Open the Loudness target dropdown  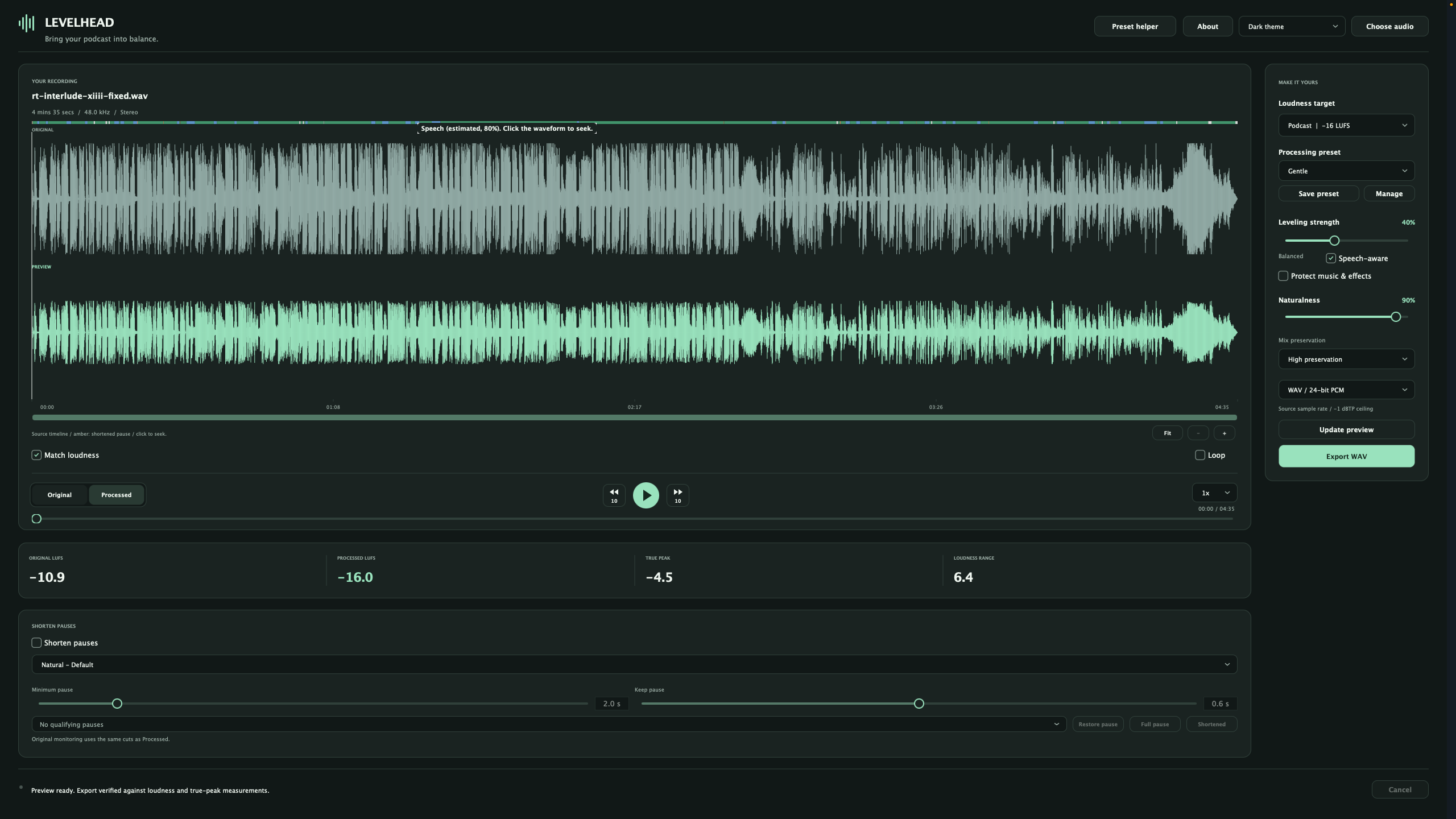[1346, 125]
